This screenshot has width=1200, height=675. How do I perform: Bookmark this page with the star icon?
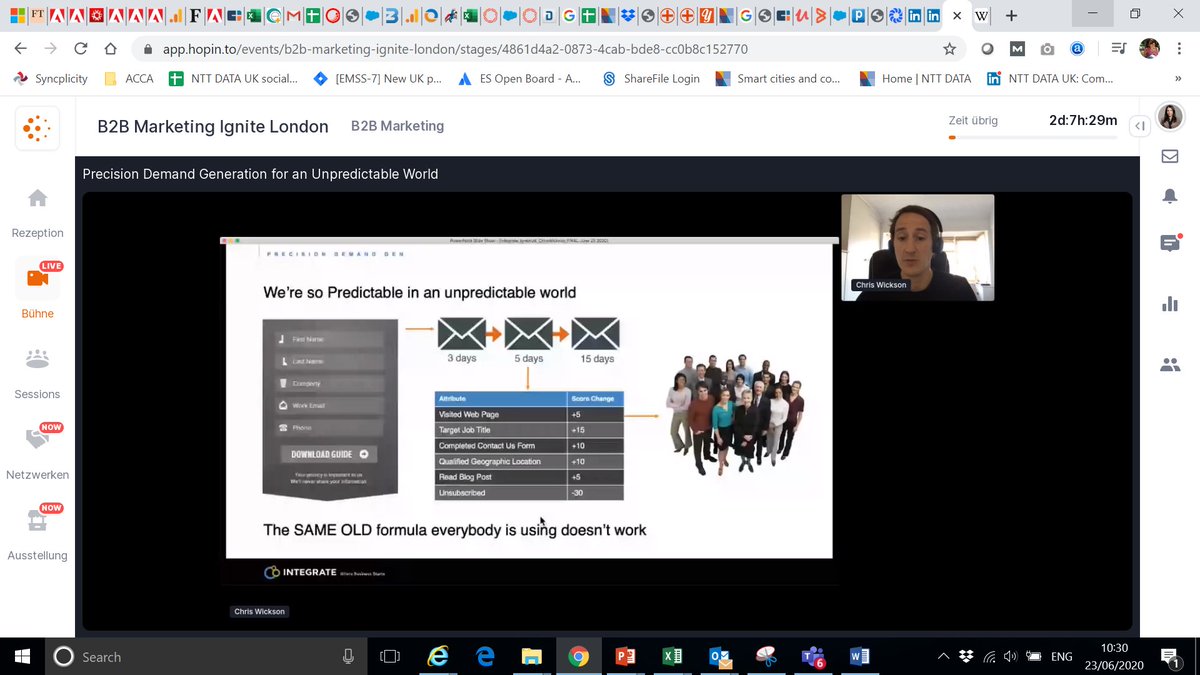click(949, 49)
